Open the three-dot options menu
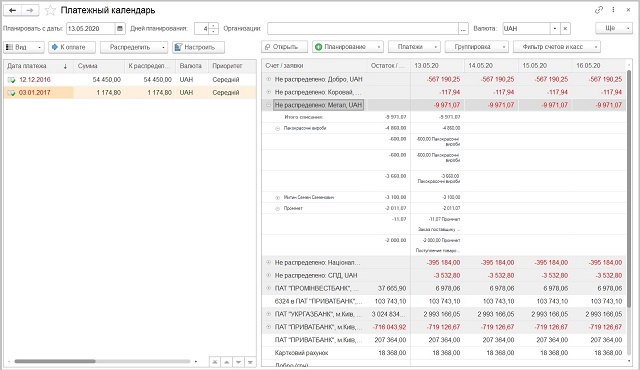This screenshot has height=370, width=640. [x=613, y=10]
